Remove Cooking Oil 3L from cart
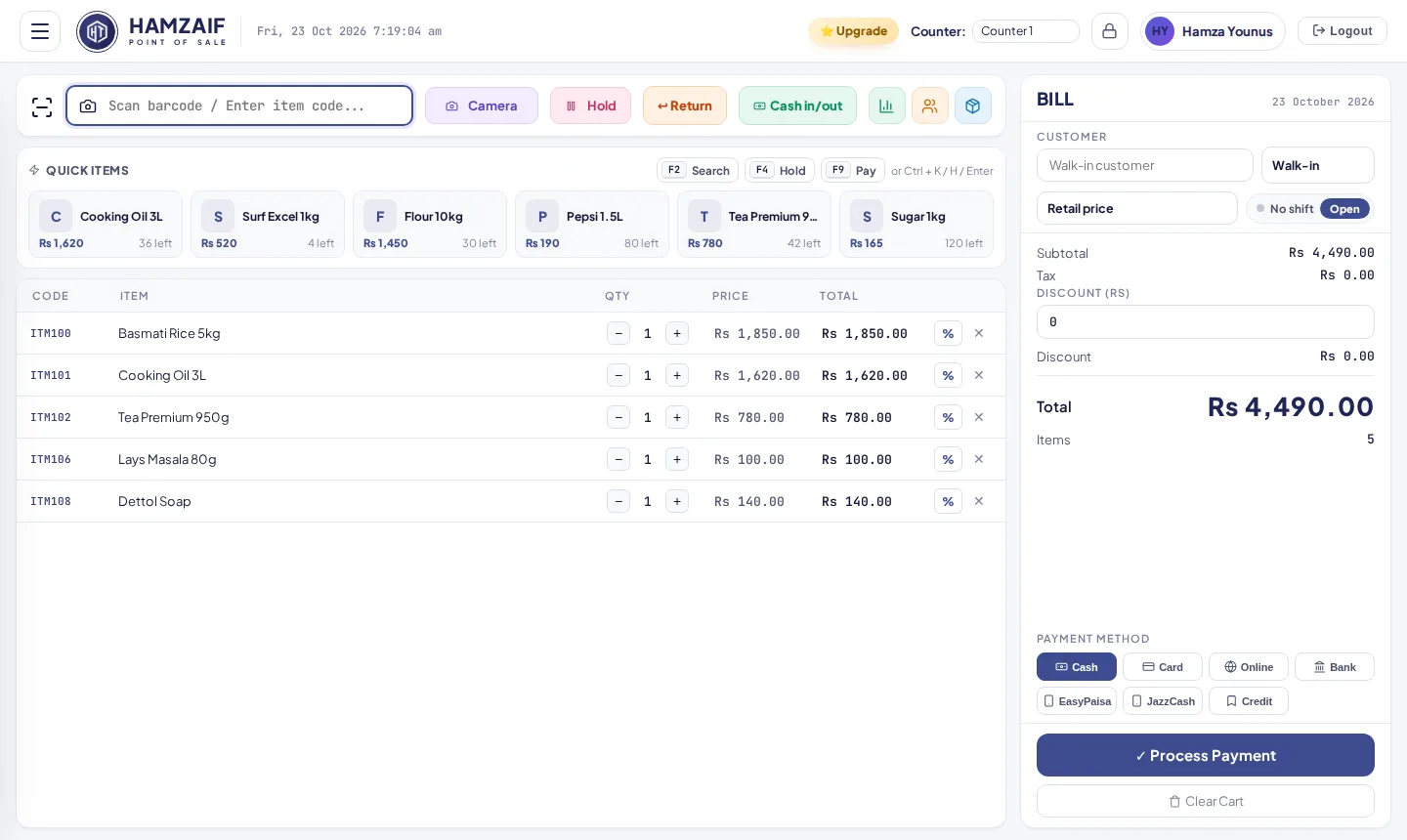The width and height of the screenshot is (1407, 840). 979,375
